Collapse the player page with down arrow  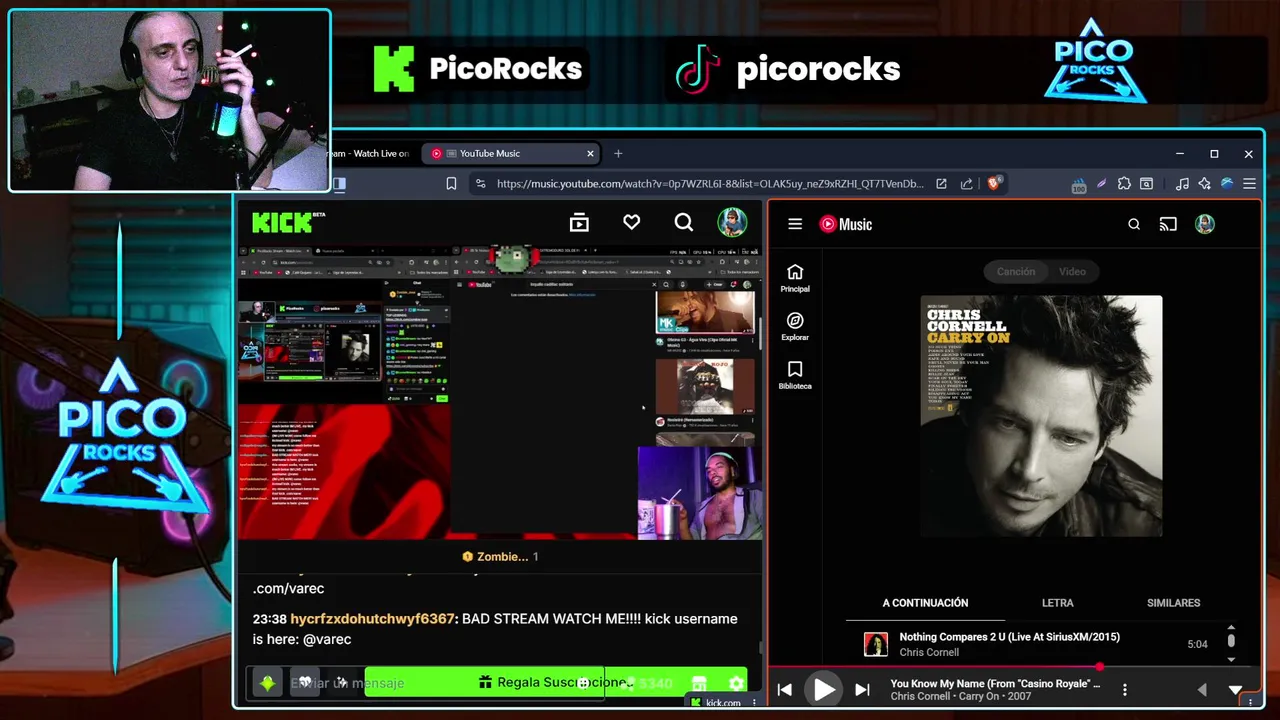1235,690
